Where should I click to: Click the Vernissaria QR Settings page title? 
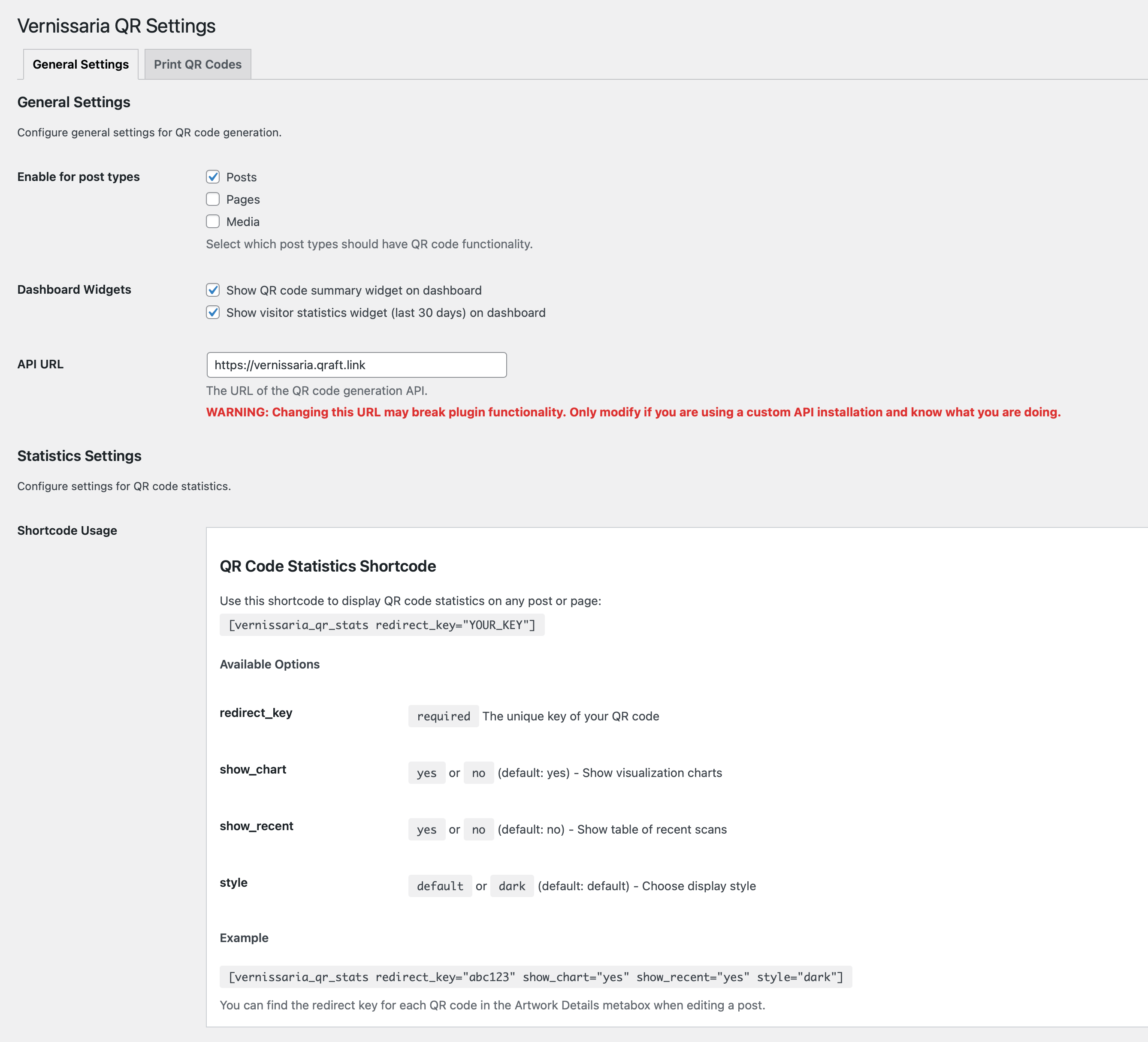tap(116, 26)
